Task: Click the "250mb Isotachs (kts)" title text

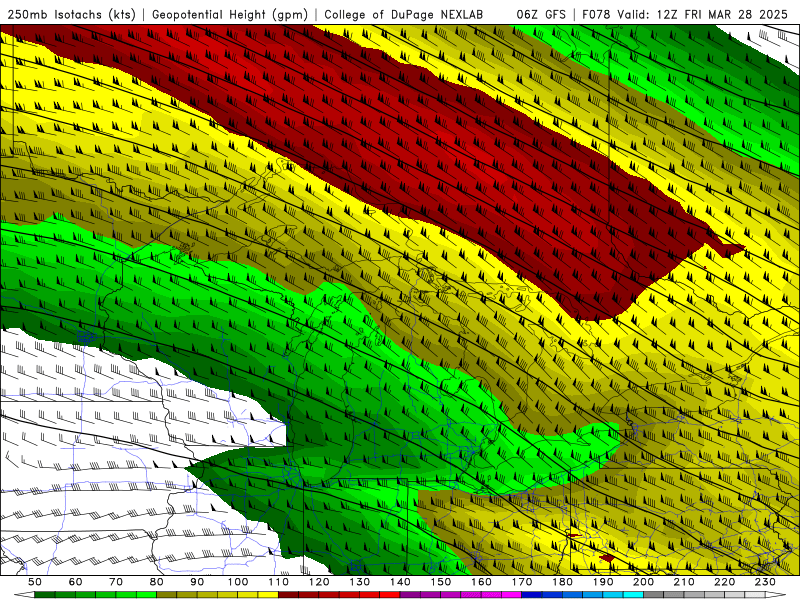Action: pyautogui.click(x=72, y=15)
